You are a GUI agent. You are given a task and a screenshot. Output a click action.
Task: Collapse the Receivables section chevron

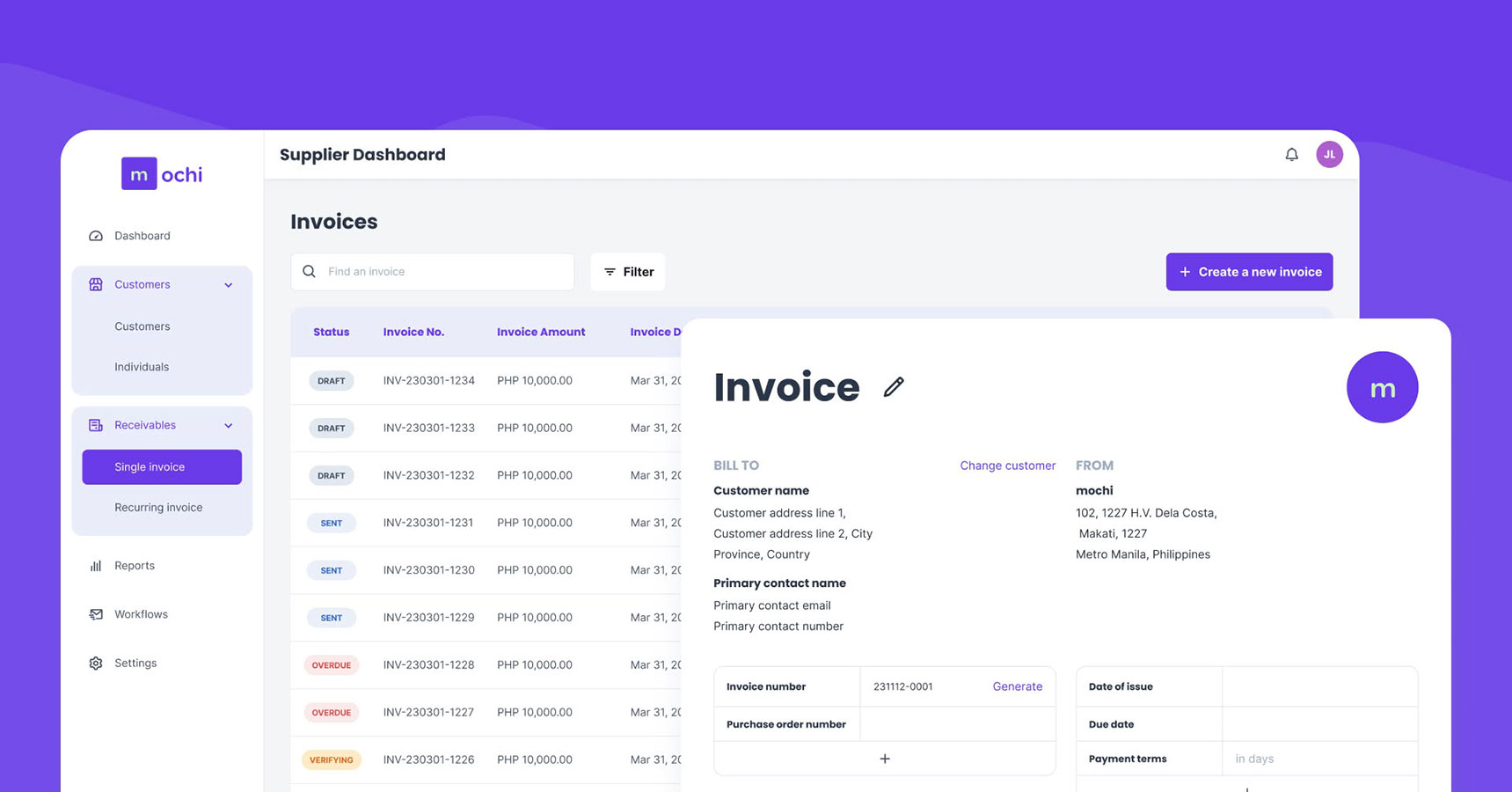click(x=229, y=426)
